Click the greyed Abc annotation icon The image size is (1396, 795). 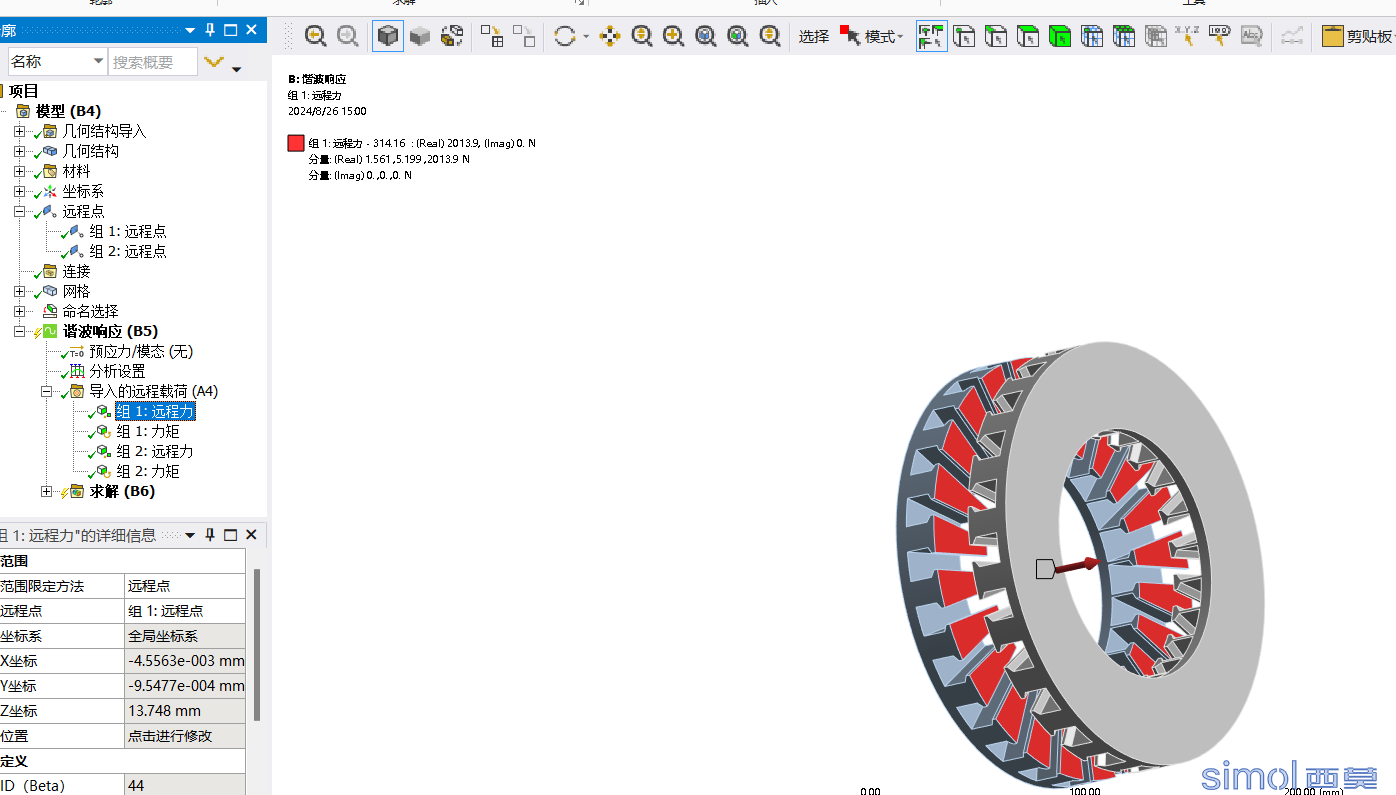[x=1252, y=36]
